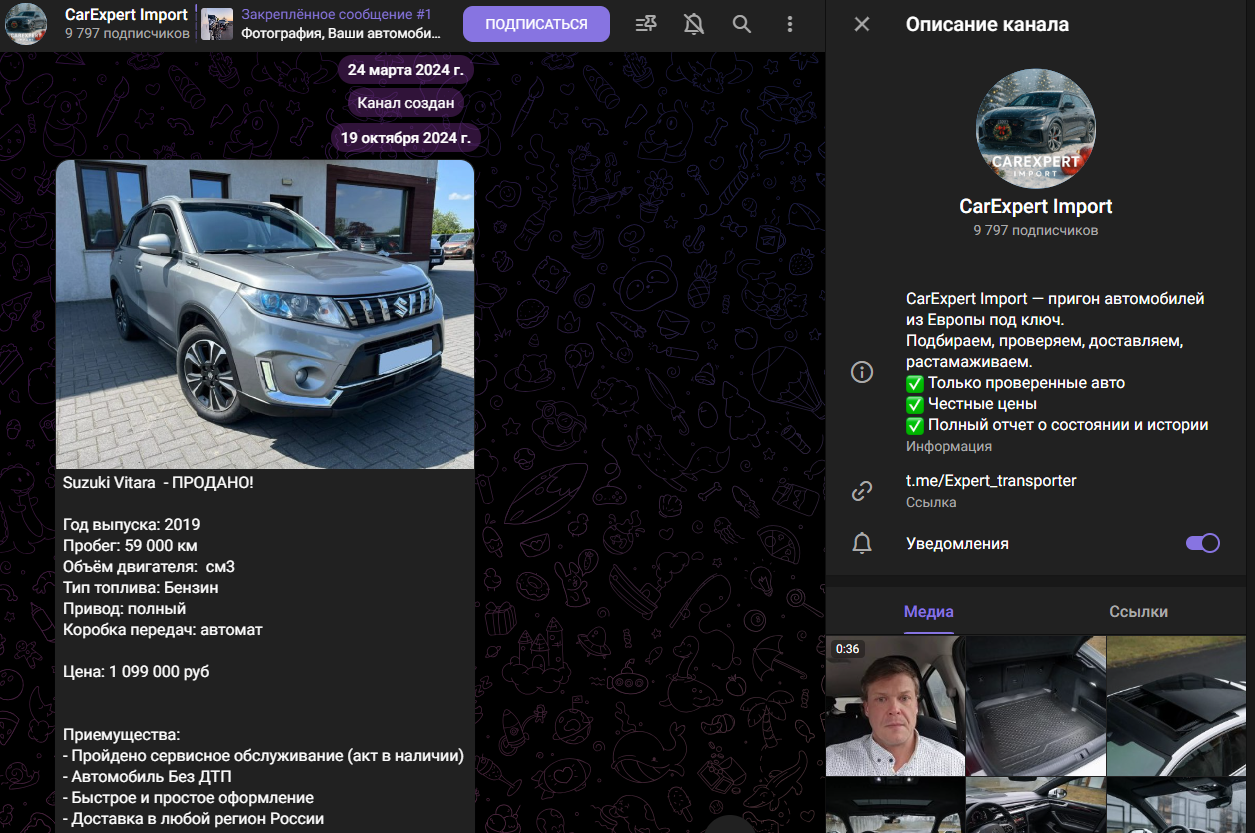Click the info circle icon beside description
This screenshot has height=833, width=1255.
point(862,372)
